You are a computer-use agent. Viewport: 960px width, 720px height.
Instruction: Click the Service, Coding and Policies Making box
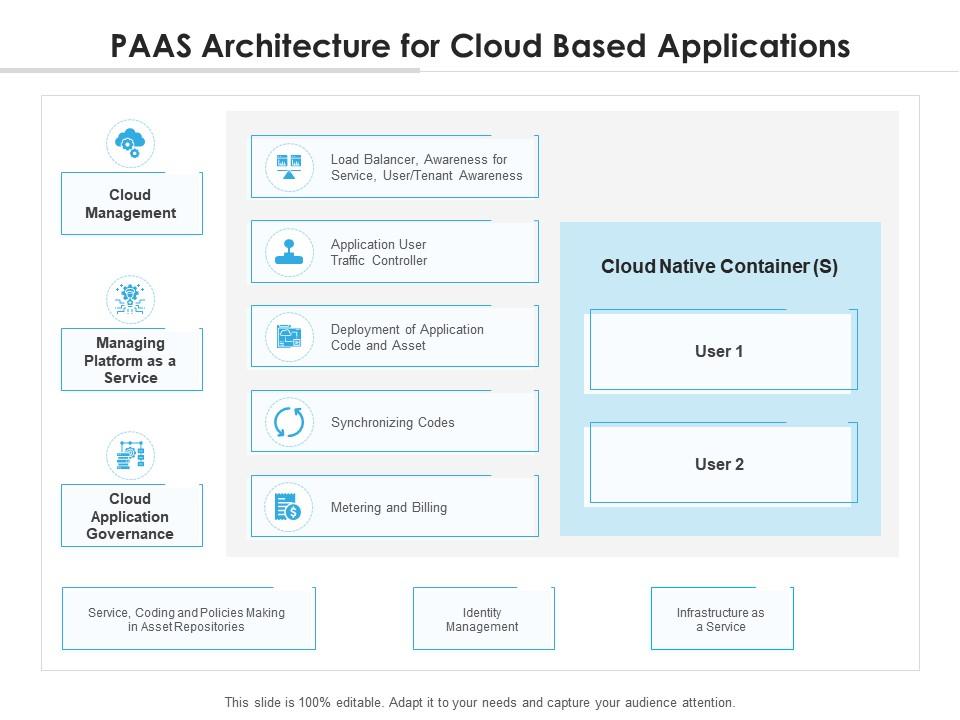click(x=188, y=618)
